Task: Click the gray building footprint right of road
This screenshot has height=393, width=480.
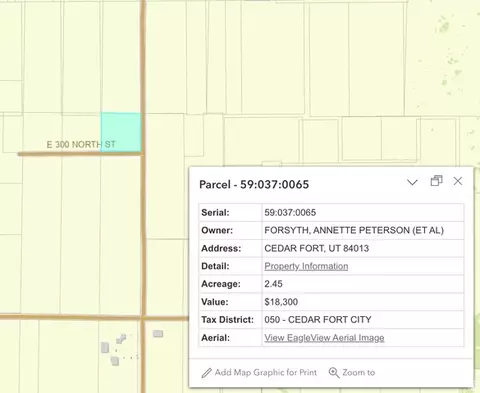Action: point(158,334)
